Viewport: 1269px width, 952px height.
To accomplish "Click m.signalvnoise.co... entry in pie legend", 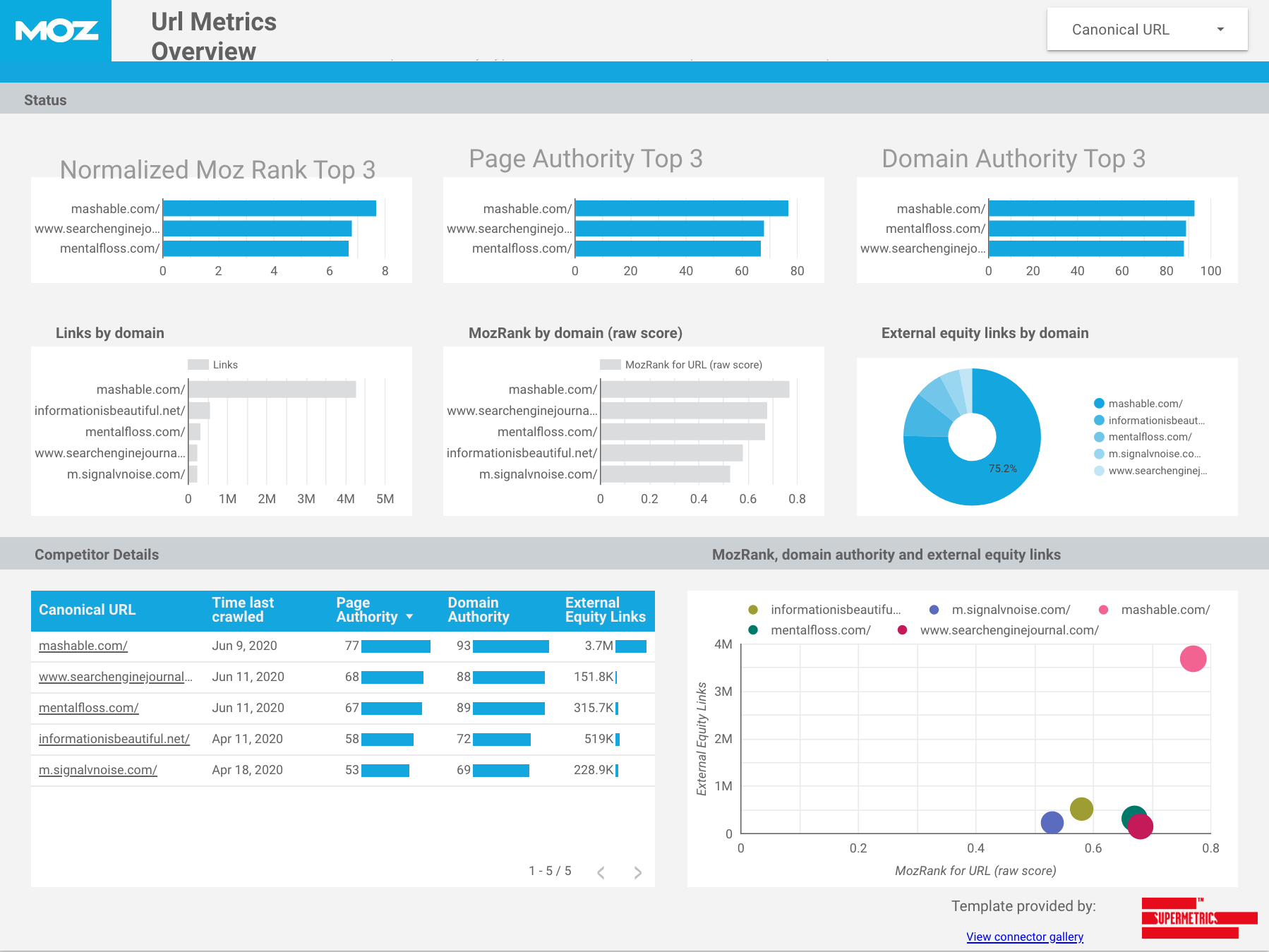I will [1148, 454].
